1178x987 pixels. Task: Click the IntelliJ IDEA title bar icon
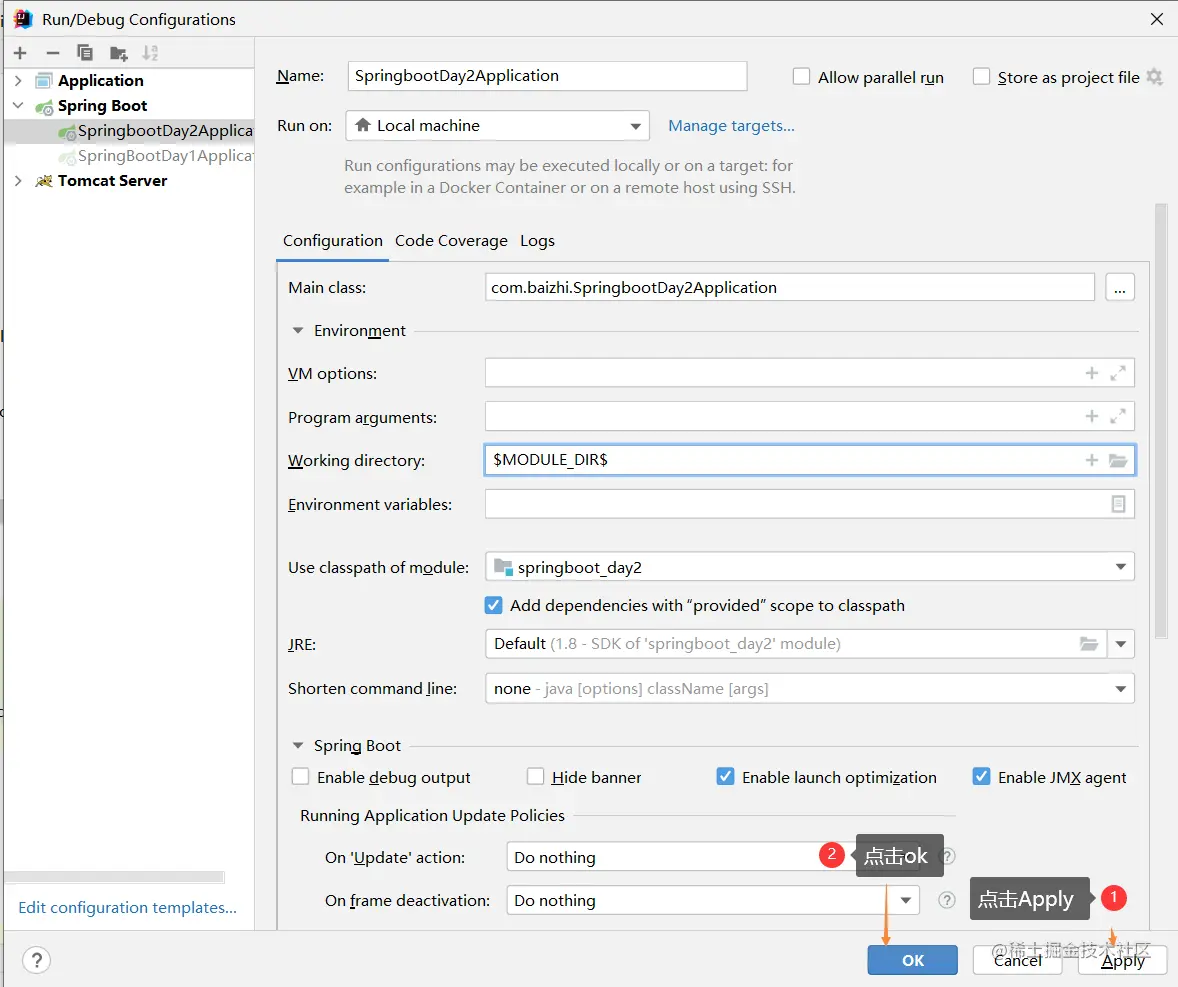tap(23, 19)
